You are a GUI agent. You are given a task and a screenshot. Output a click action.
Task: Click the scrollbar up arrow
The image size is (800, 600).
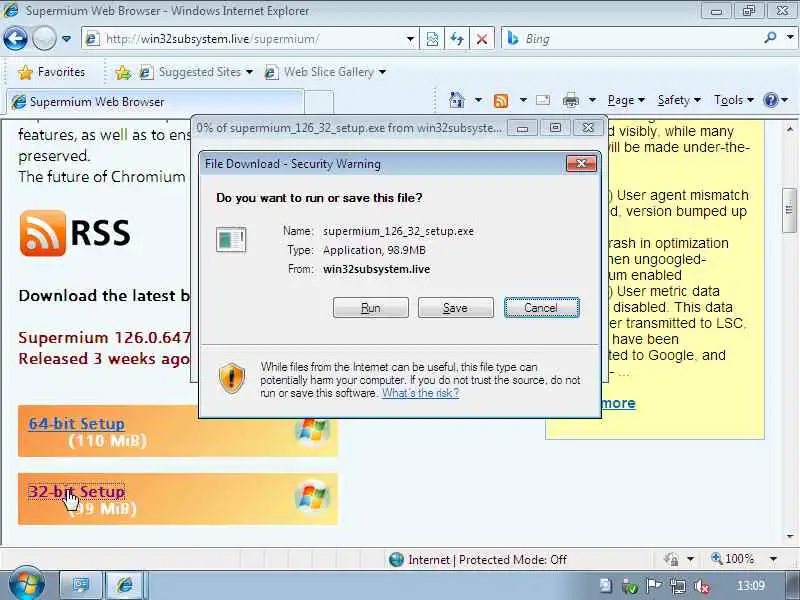790,129
